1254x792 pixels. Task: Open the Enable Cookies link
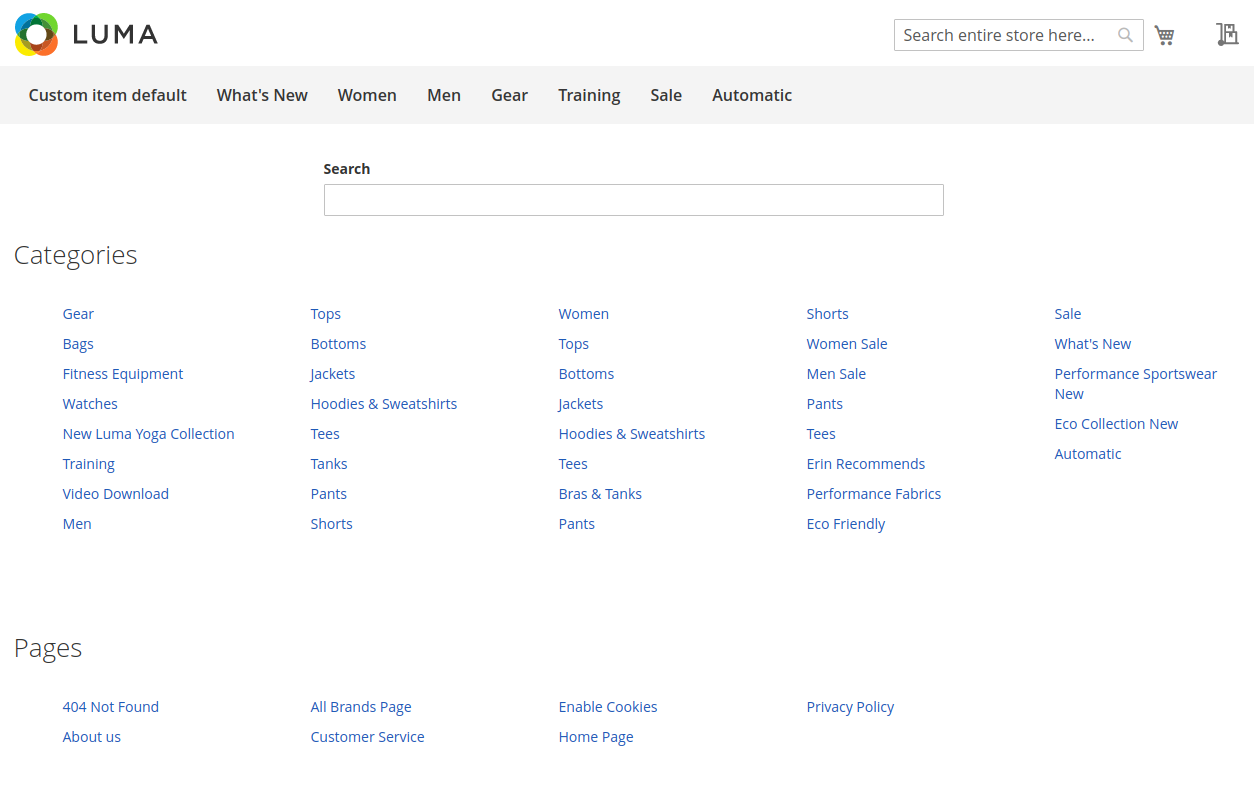point(608,707)
